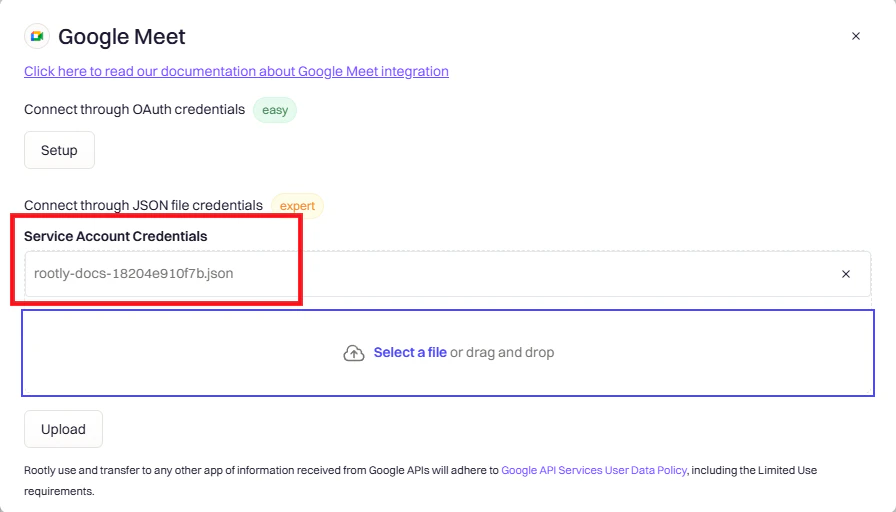The width and height of the screenshot is (896, 512).
Task: Open the Google Meet integration documentation link
Action: [x=236, y=71]
